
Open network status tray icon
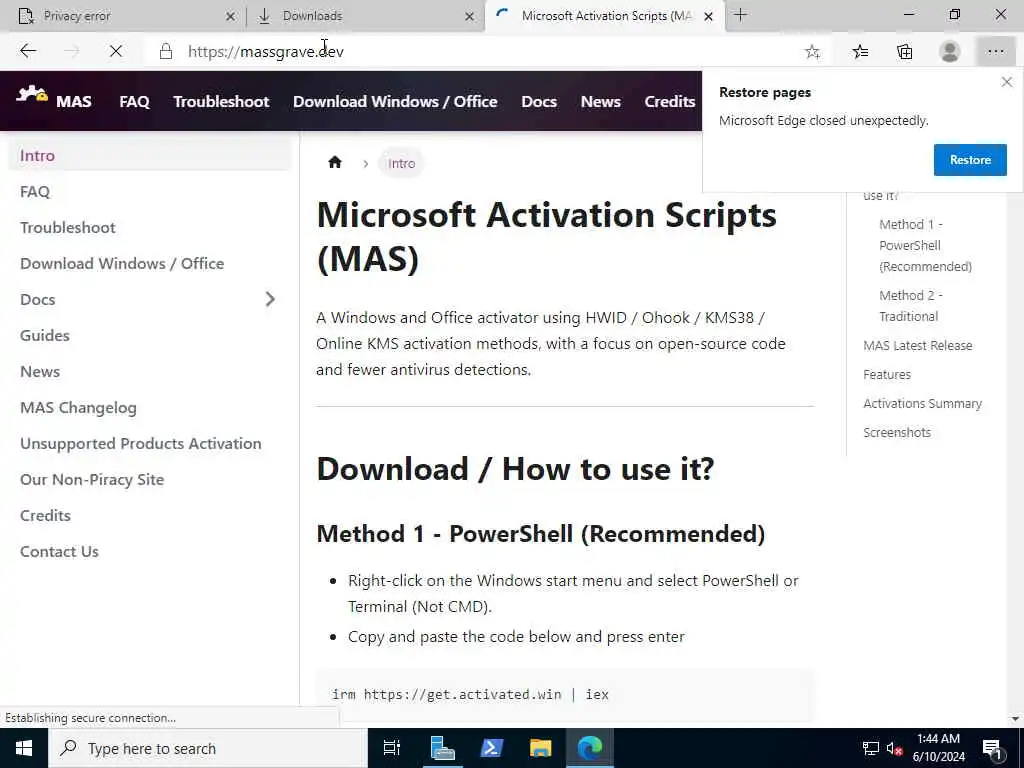[x=871, y=748]
